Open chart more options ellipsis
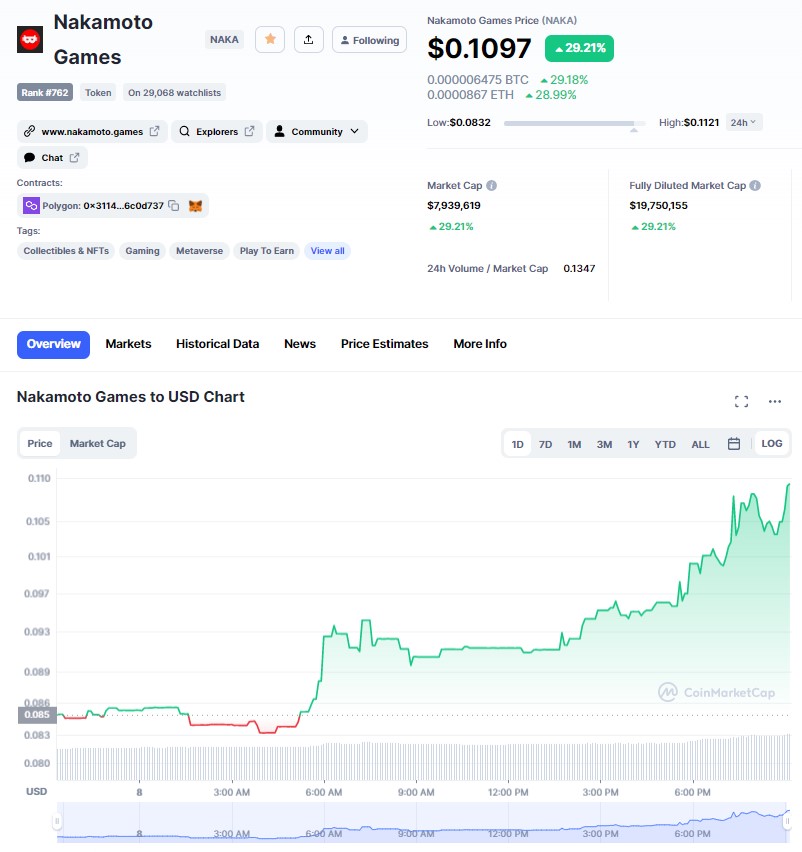802x852 pixels. click(775, 401)
